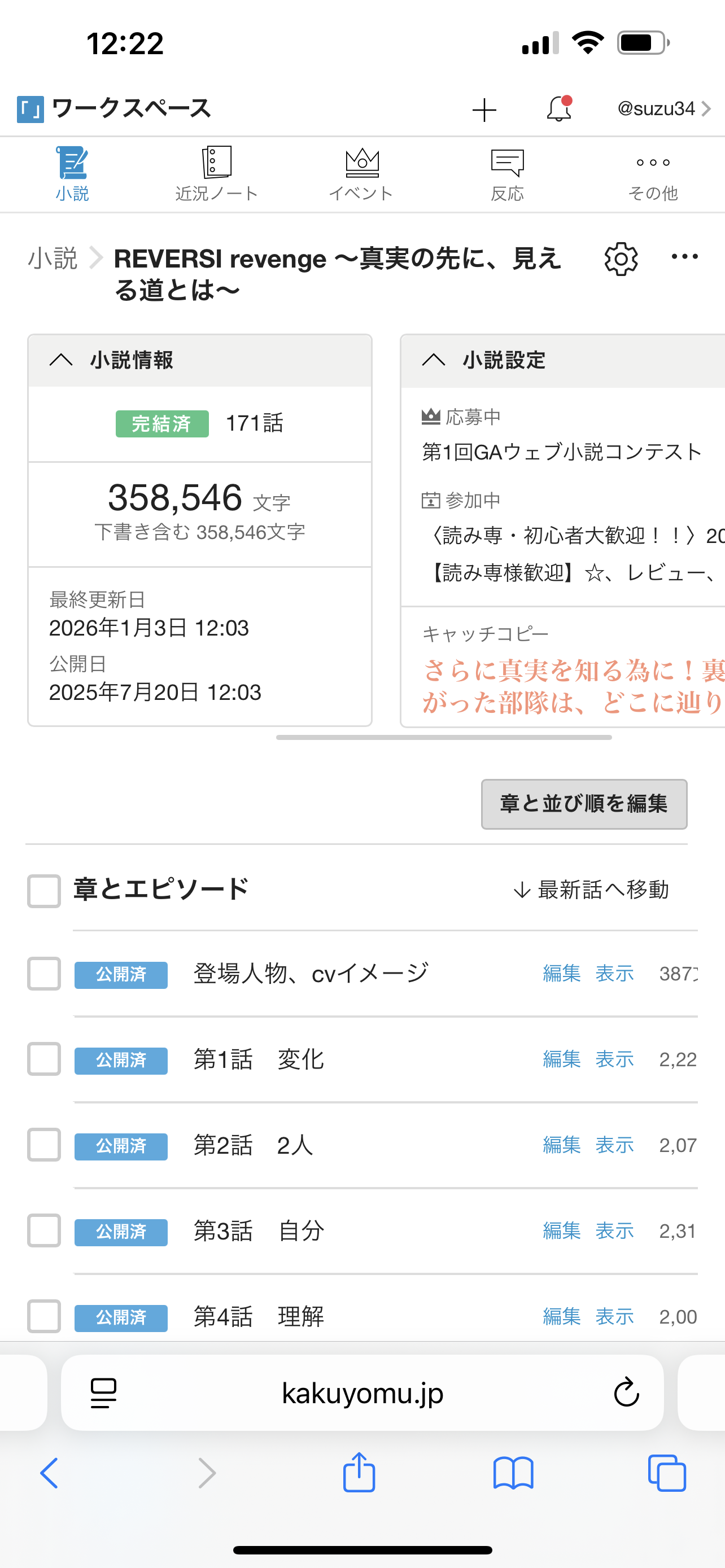Tap the Kakuyomu workspace logo icon
Screen dimensions: 725x1568
pyautogui.click(x=30, y=110)
